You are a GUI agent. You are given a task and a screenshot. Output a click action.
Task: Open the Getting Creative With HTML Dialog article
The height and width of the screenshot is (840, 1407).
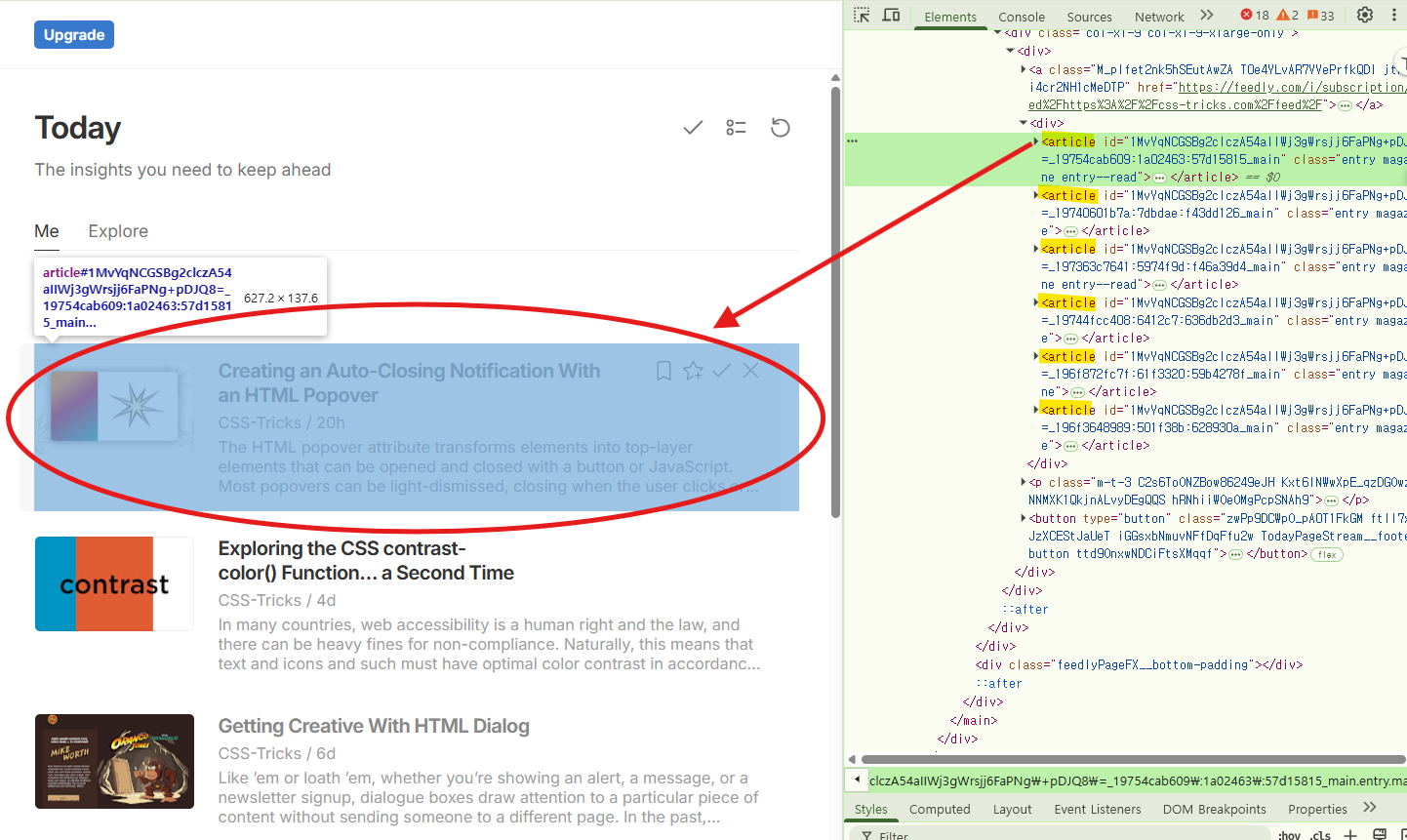[374, 726]
